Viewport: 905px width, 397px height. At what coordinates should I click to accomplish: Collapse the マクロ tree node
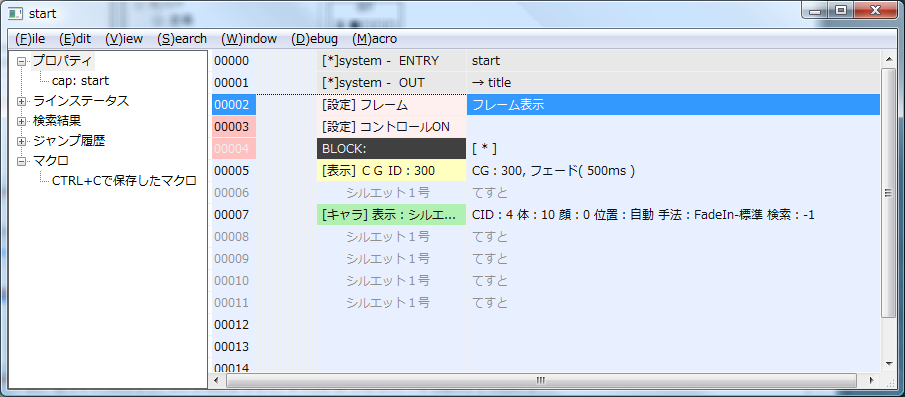[x=22, y=161]
